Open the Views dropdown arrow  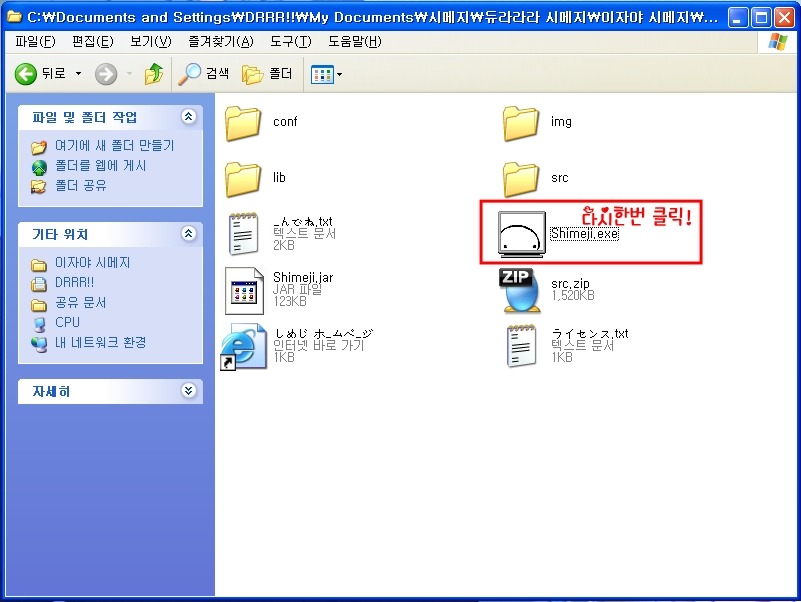coord(340,75)
